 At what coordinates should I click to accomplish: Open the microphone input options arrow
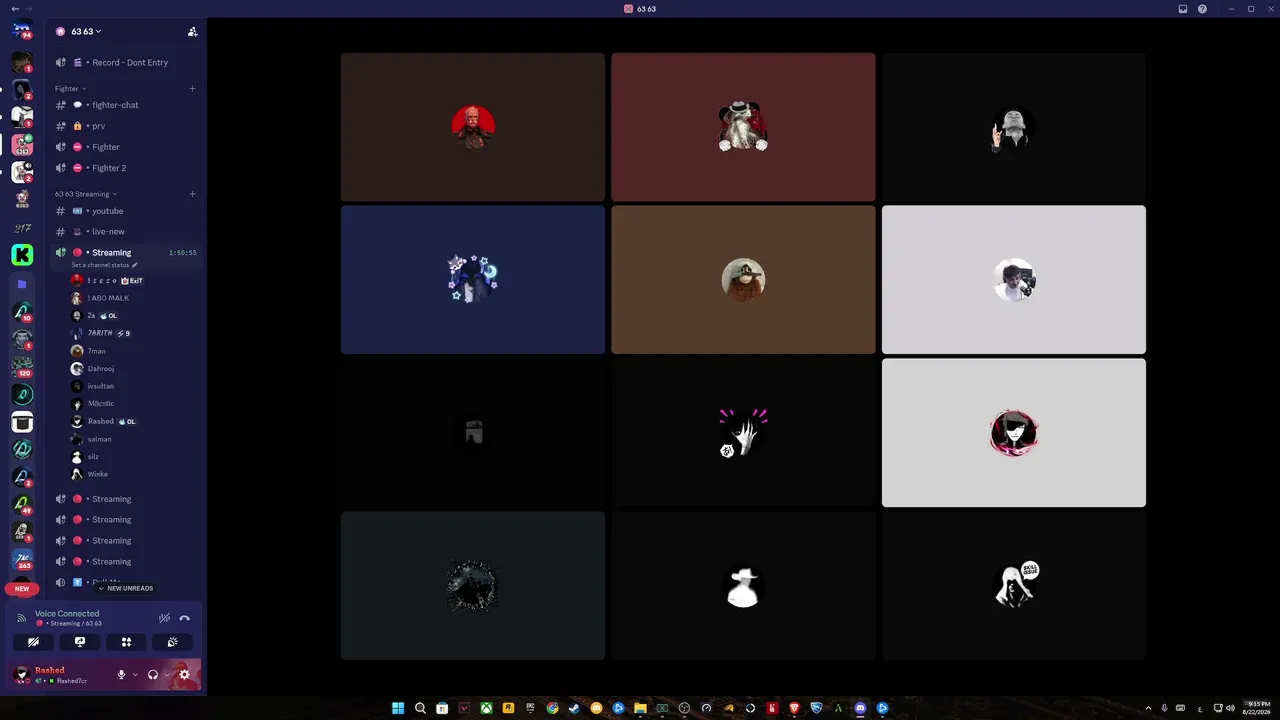tap(135, 675)
